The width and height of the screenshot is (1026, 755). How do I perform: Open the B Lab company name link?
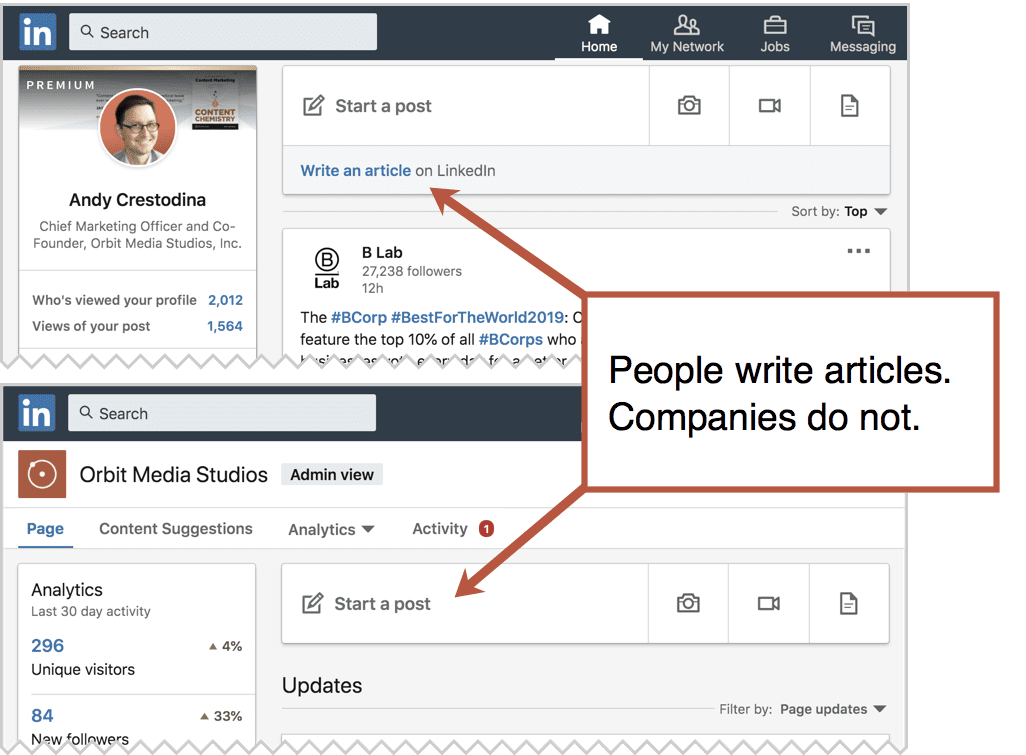382,253
